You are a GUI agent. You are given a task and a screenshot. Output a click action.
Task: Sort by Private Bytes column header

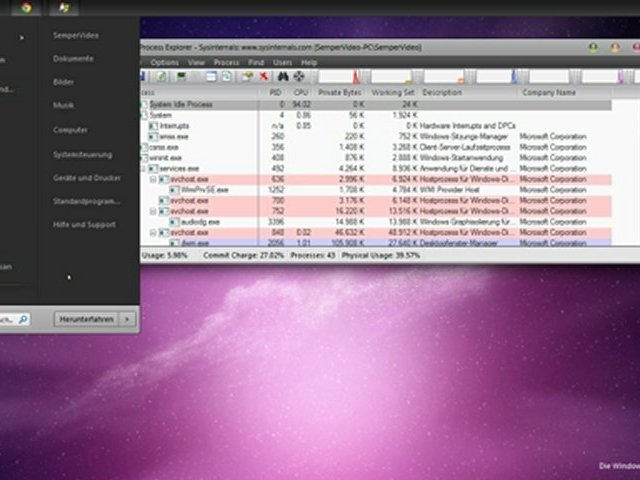coord(340,93)
